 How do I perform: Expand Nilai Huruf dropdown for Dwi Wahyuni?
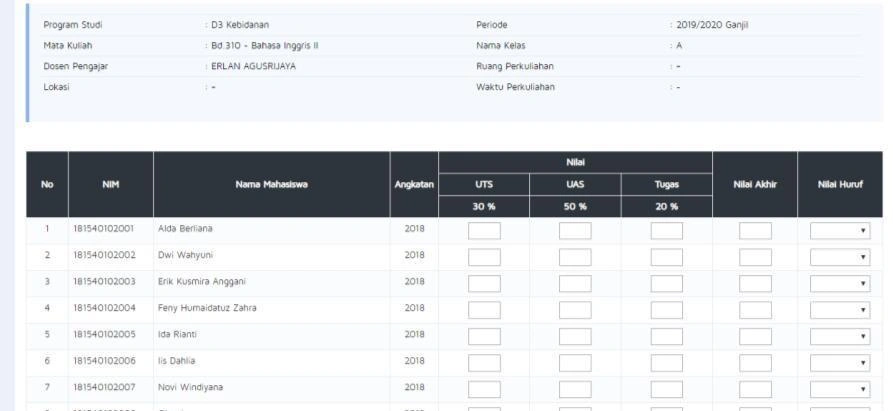(840, 257)
